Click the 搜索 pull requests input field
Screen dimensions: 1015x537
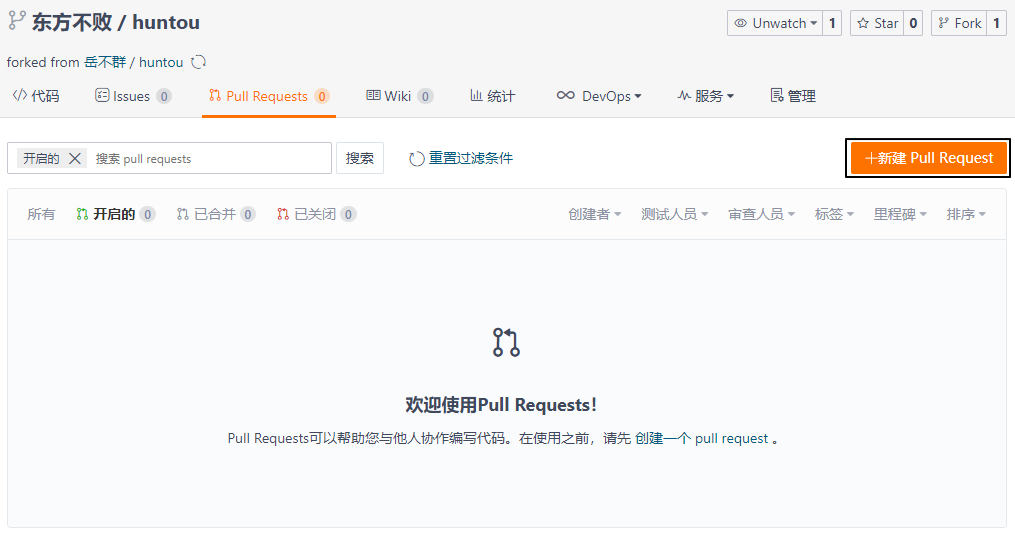(210, 158)
